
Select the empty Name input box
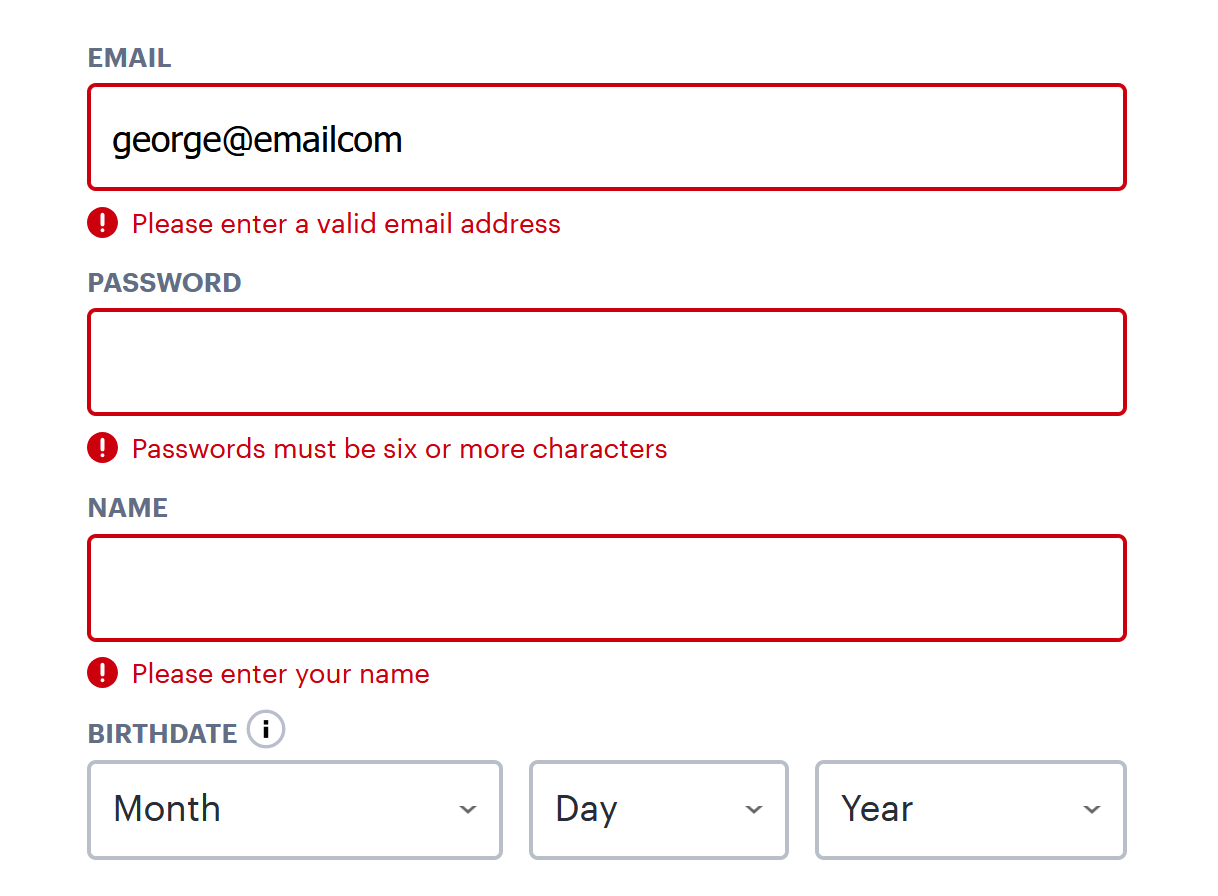(x=606, y=588)
